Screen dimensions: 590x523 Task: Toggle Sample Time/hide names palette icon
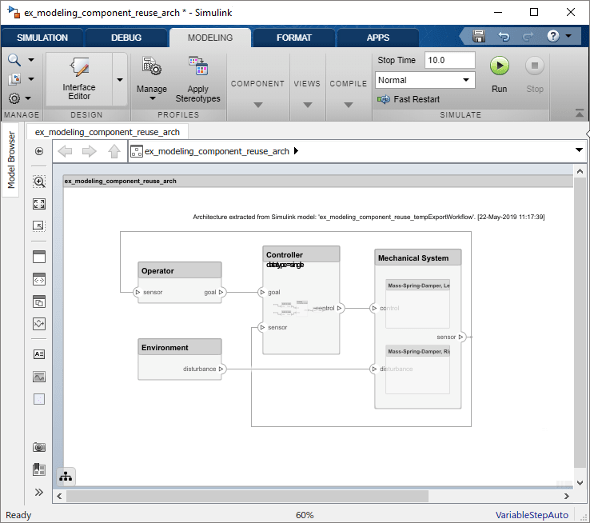[39, 399]
